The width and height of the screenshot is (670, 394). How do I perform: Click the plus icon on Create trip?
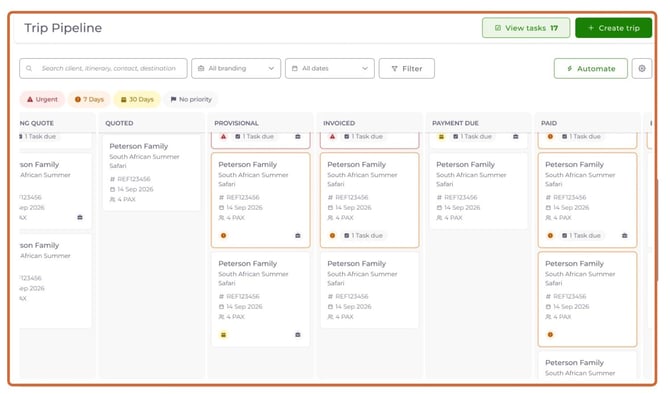click(x=591, y=28)
